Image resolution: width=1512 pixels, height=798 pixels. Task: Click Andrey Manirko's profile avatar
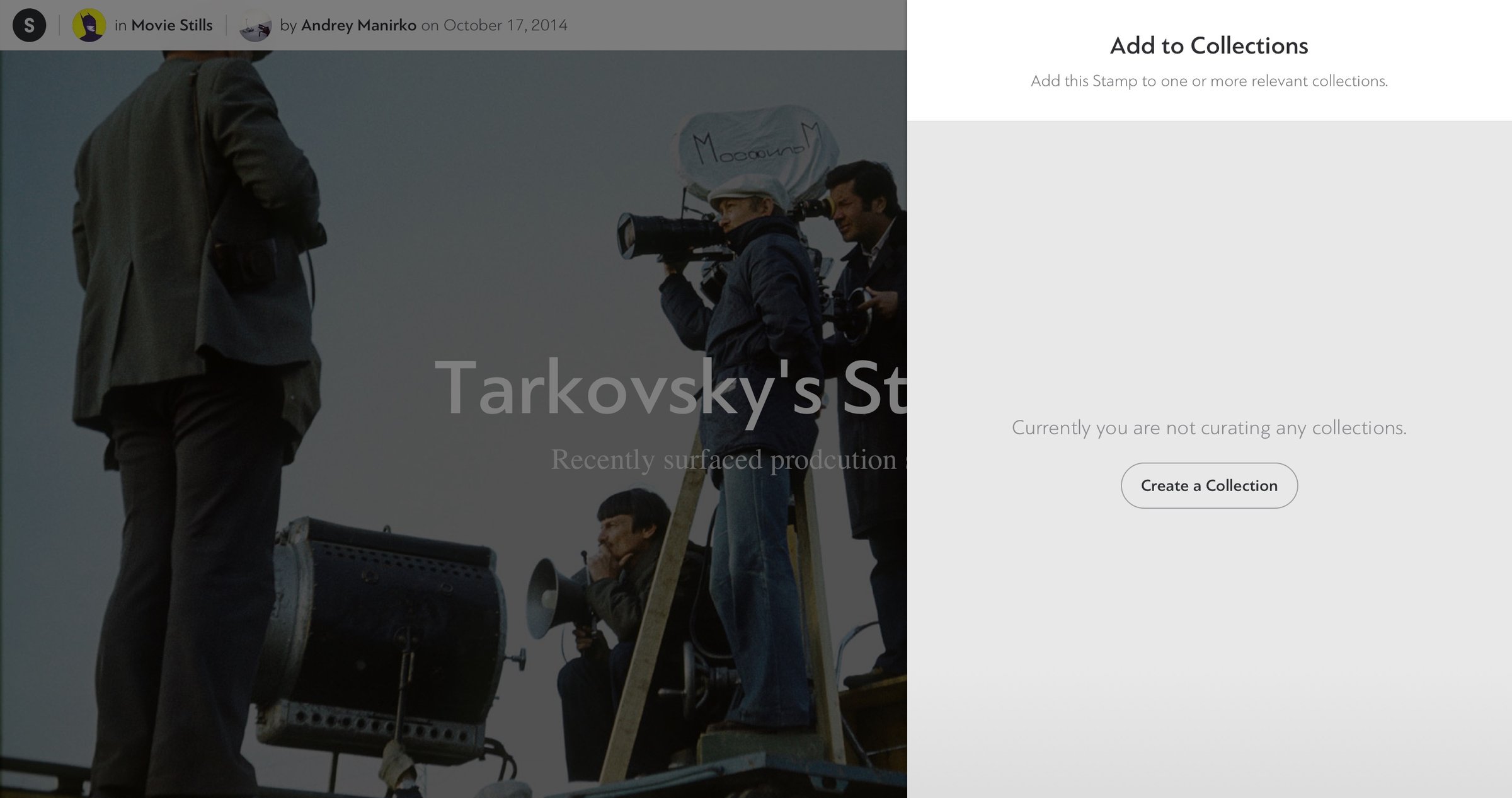(255, 25)
